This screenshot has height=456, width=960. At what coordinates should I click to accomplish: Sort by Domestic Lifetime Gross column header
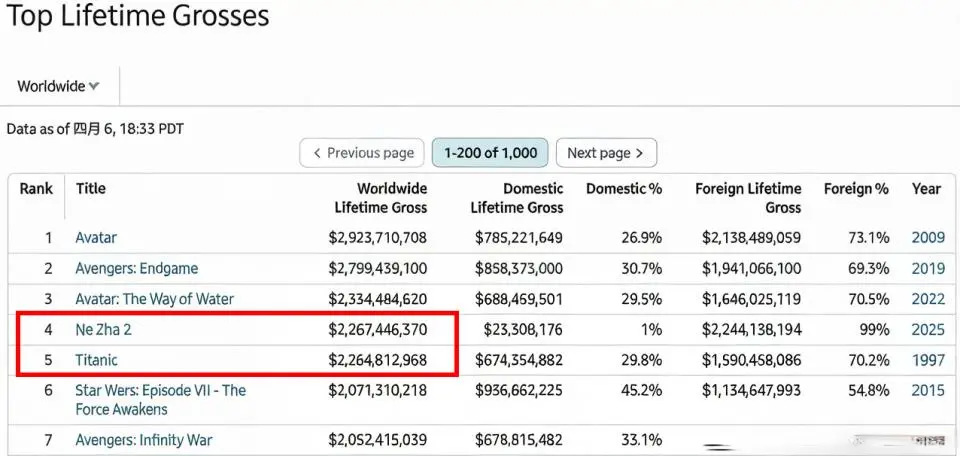pyautogui.click(x=517, y=198)
